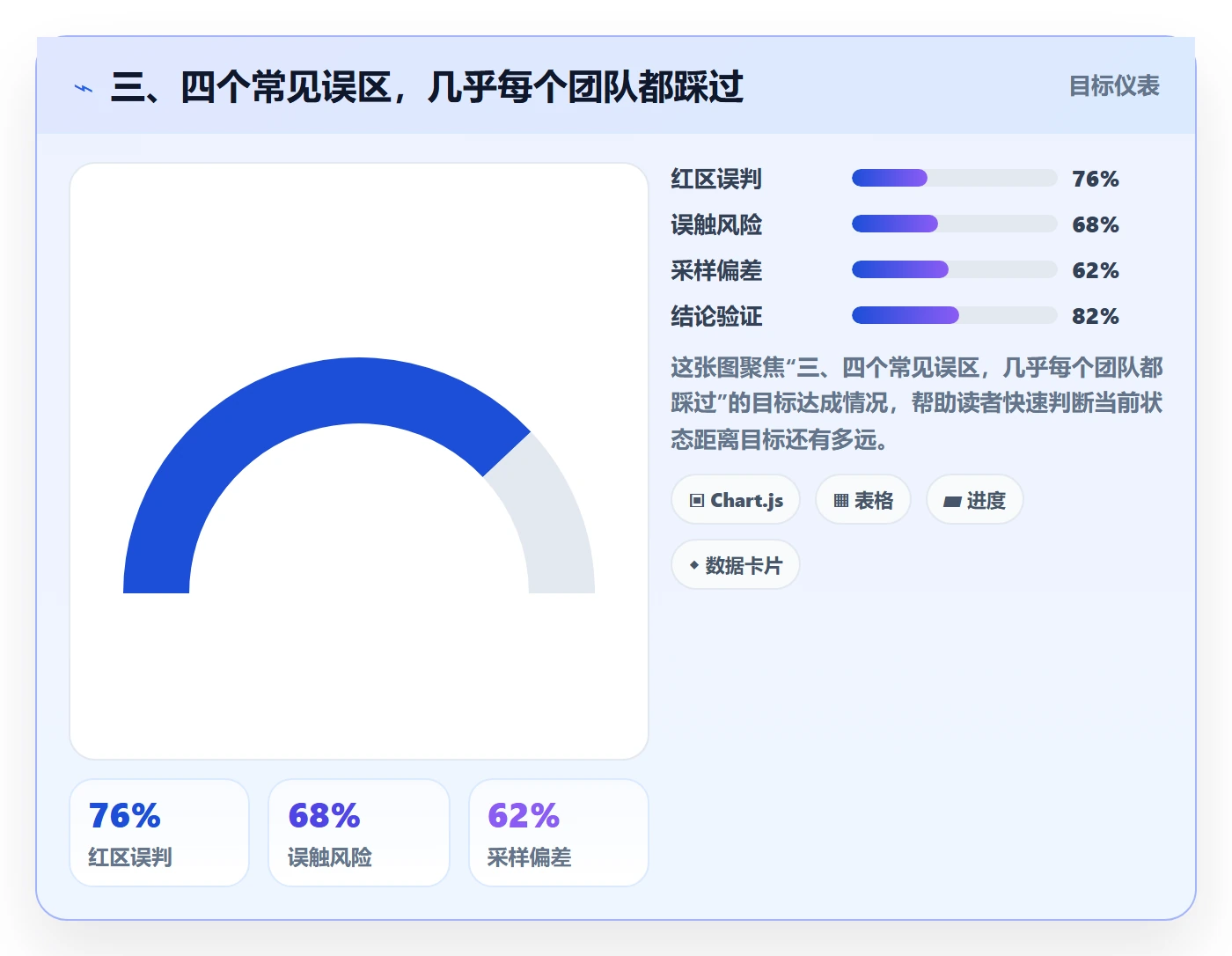Image resolution: width=1232 pixels, height=956 pixels.
Task: Select the Chart.js tag chip
Action: [x=736, y=500]
